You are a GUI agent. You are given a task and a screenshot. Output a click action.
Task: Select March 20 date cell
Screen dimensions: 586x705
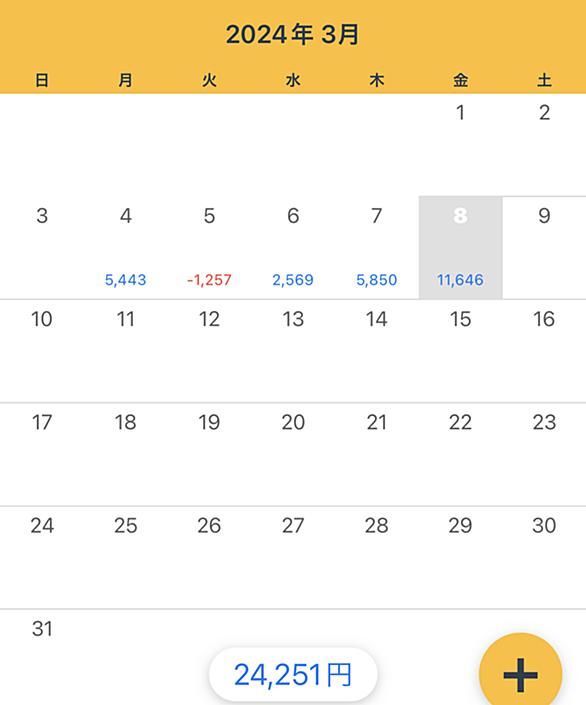[x=293, y=455]
